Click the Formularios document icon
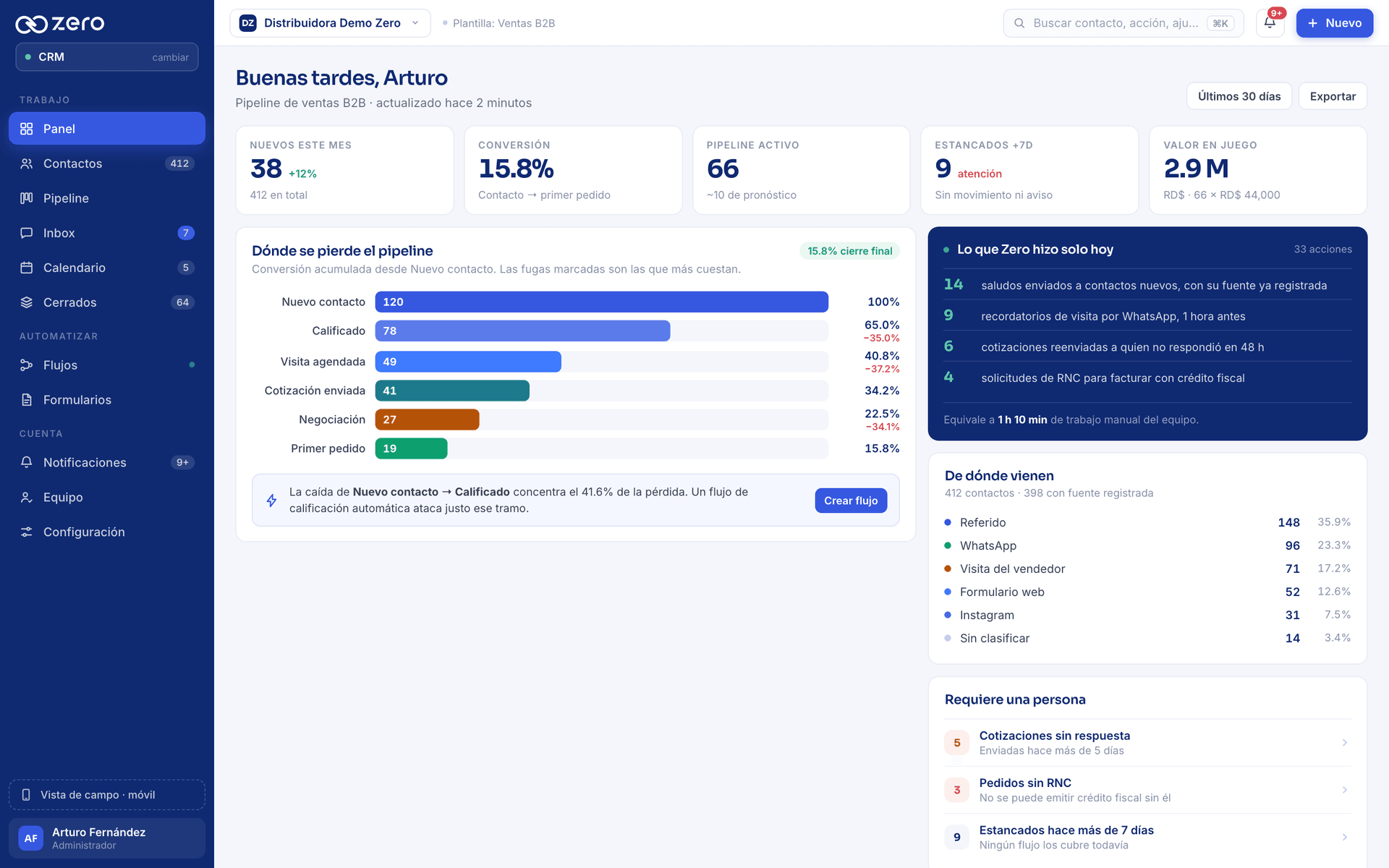 coord(27,400)
